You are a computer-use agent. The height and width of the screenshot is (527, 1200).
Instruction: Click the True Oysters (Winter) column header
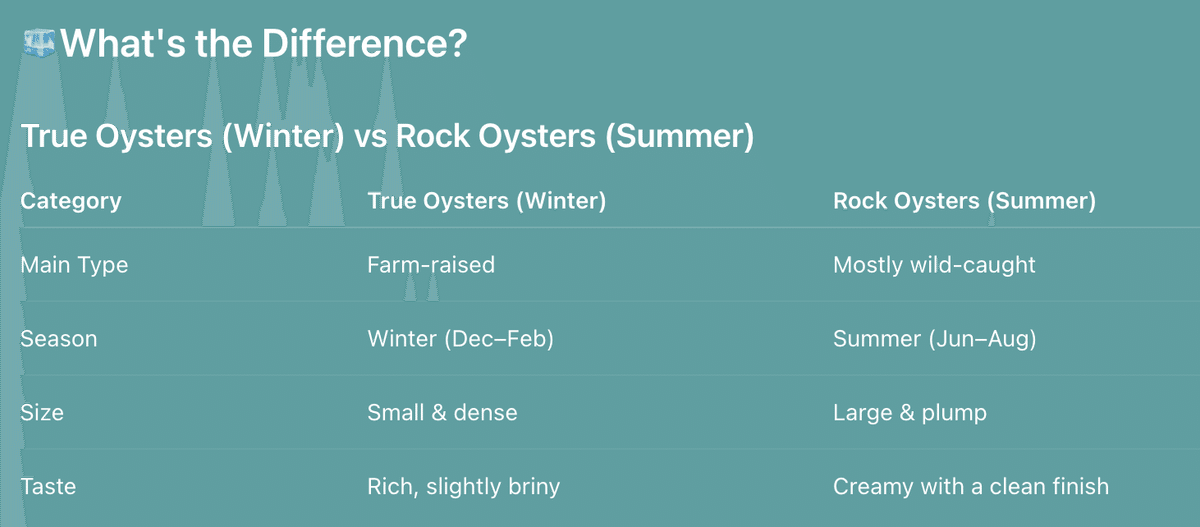[487, 201]
